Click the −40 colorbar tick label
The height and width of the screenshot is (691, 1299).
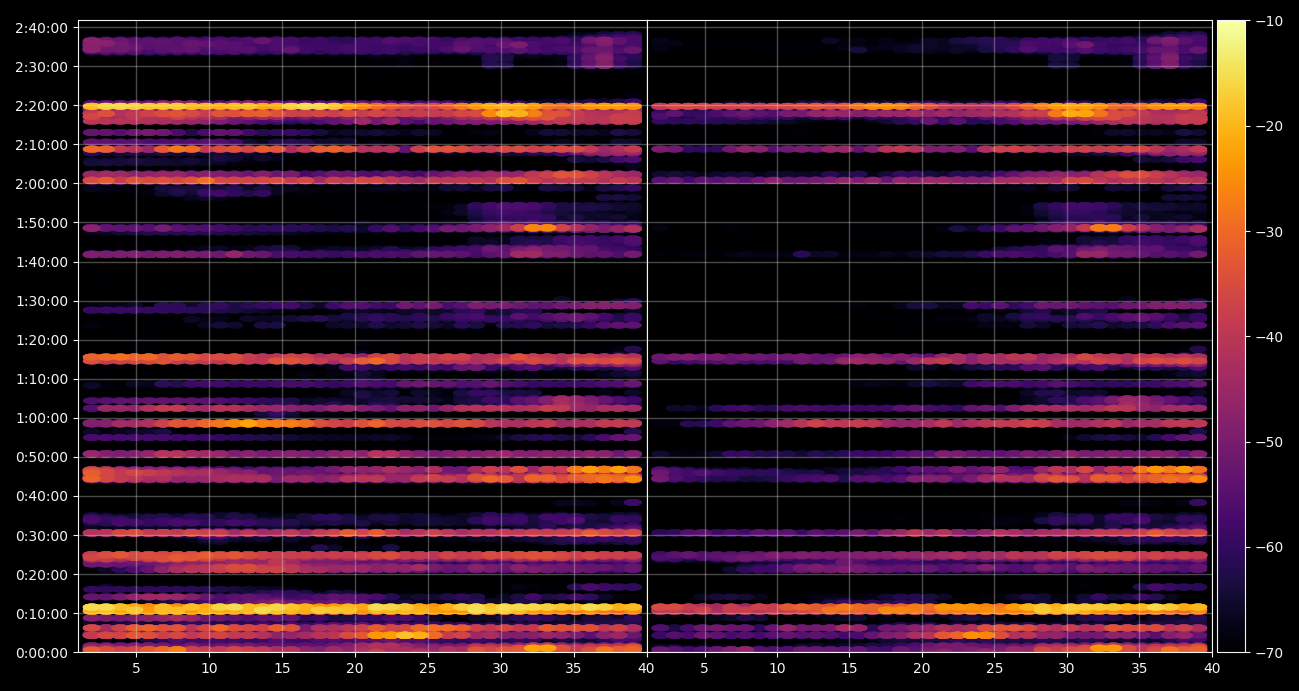coord(1269,337)
